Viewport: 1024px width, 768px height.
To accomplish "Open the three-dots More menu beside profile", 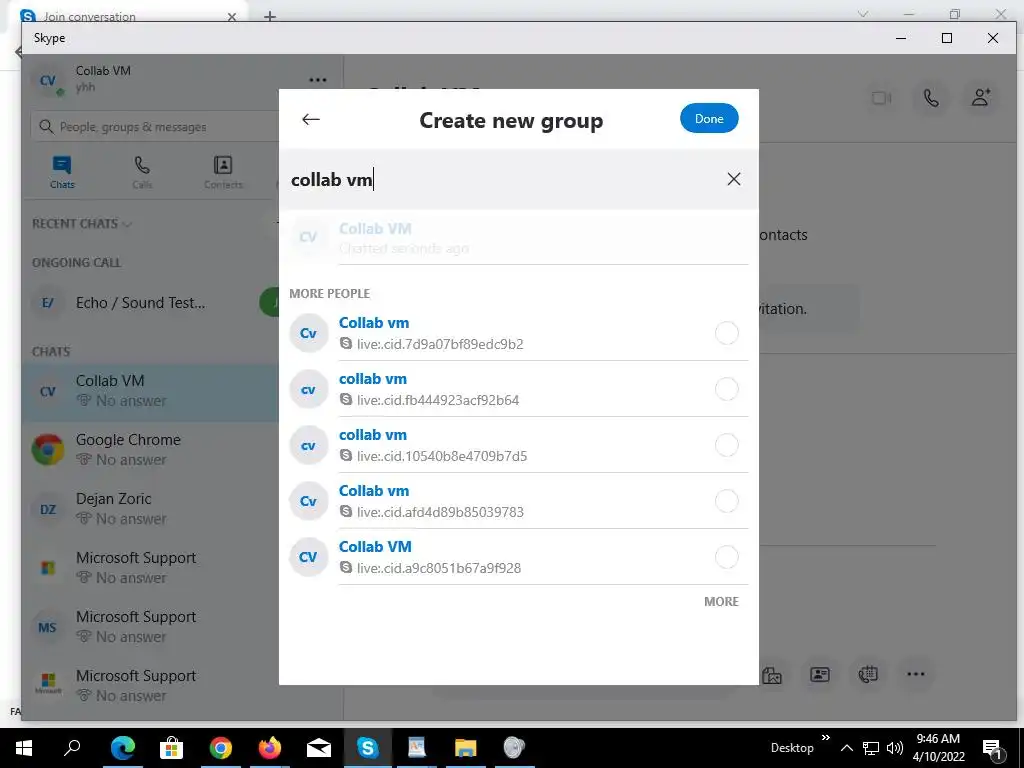I will click(x=317, y=80).
